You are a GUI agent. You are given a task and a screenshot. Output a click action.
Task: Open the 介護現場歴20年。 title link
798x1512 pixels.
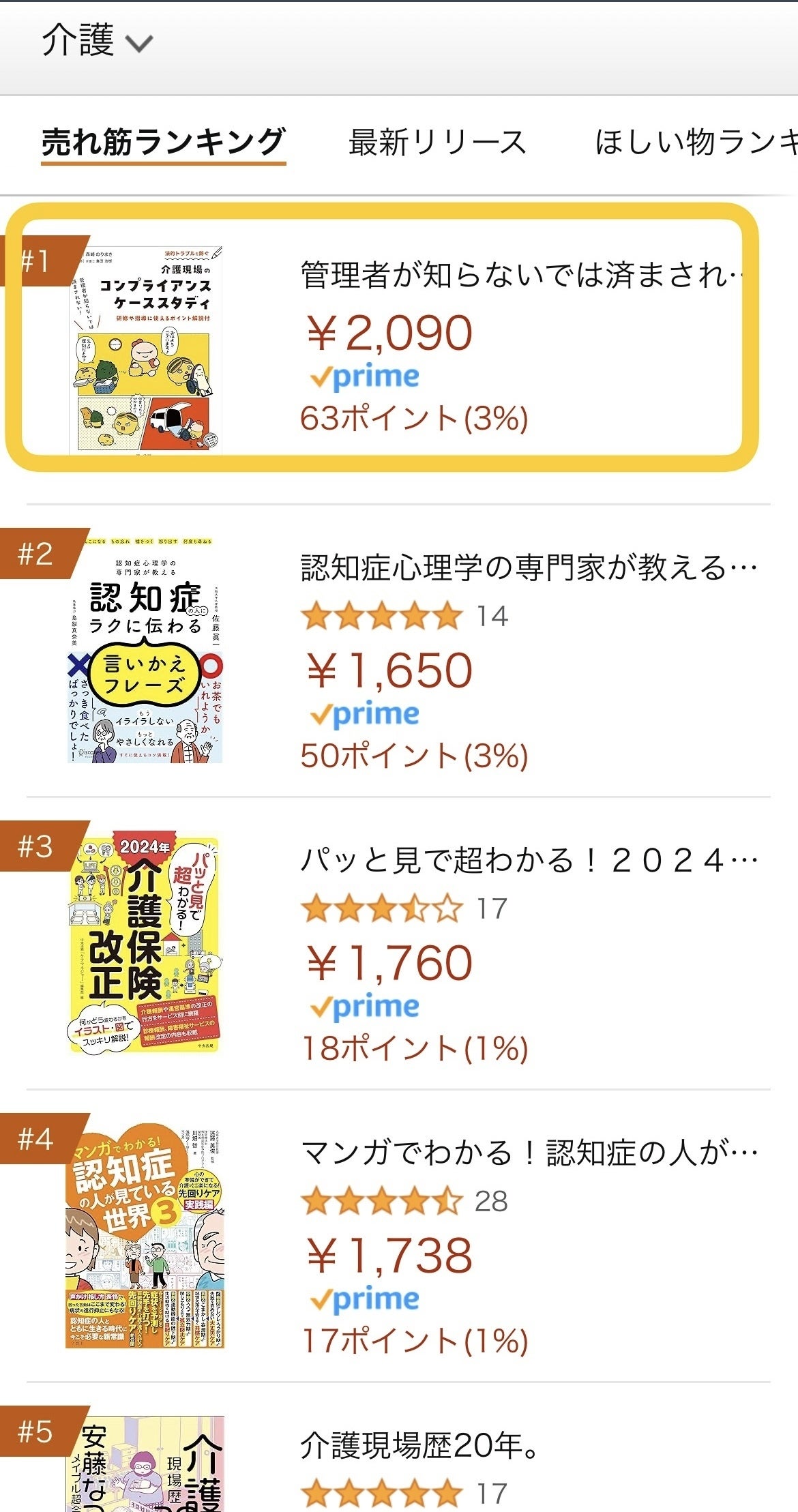pos(419,1445)
